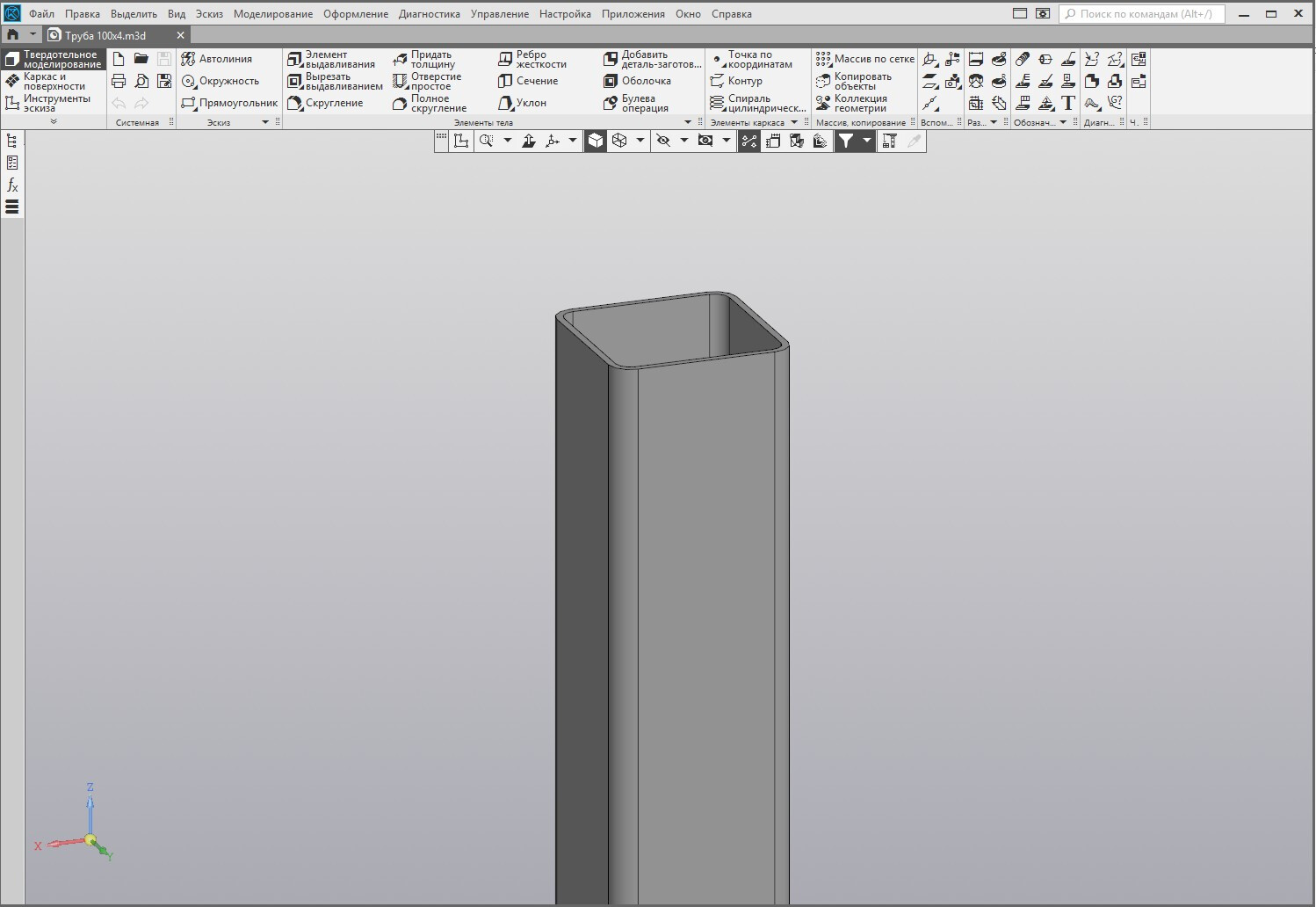Expand the Эскиз panel dropdown arrow
Screen dimensions: 1316x907
coord(265,122)
